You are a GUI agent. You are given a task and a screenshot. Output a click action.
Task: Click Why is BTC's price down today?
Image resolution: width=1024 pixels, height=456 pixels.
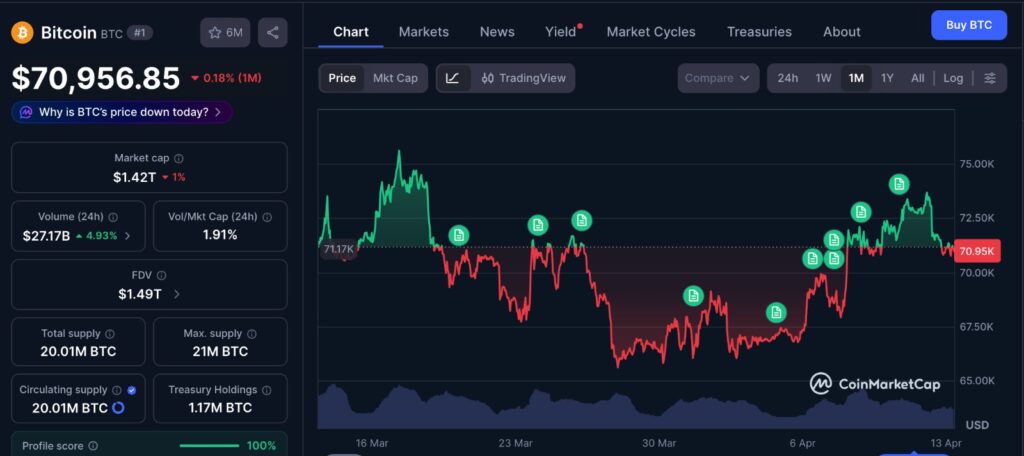point(122,112)
